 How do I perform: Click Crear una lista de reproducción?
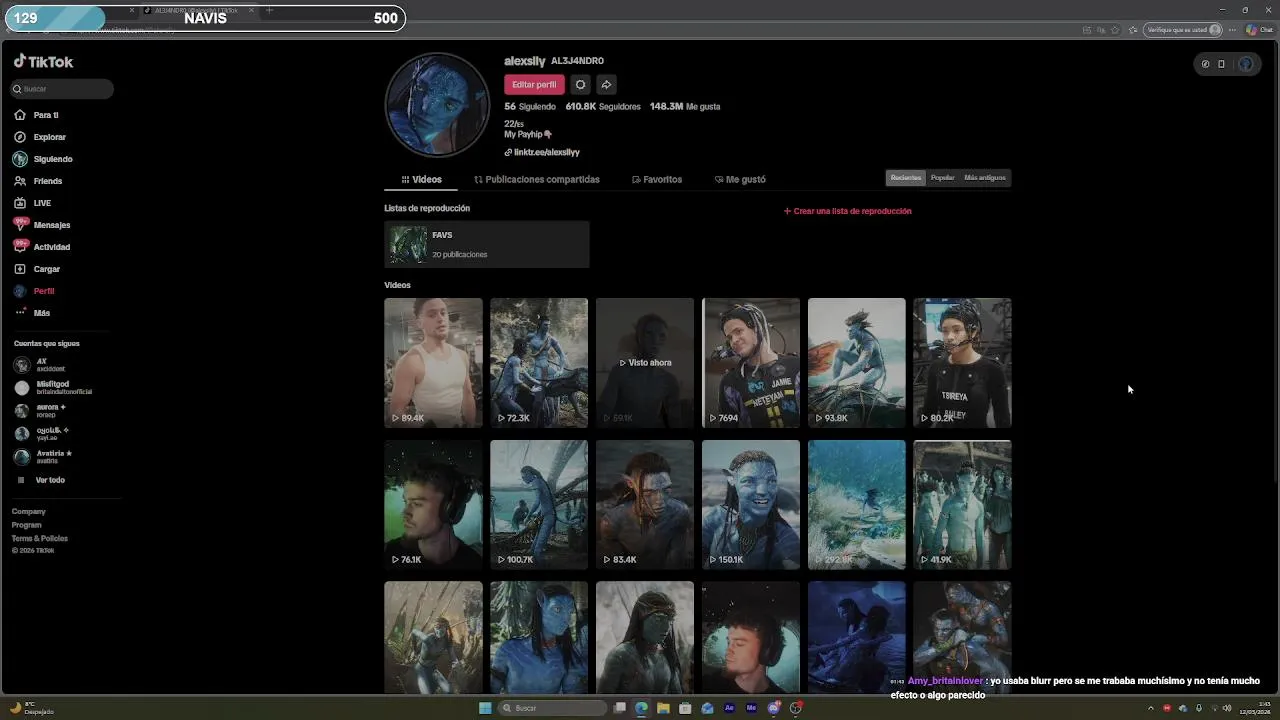847,211
